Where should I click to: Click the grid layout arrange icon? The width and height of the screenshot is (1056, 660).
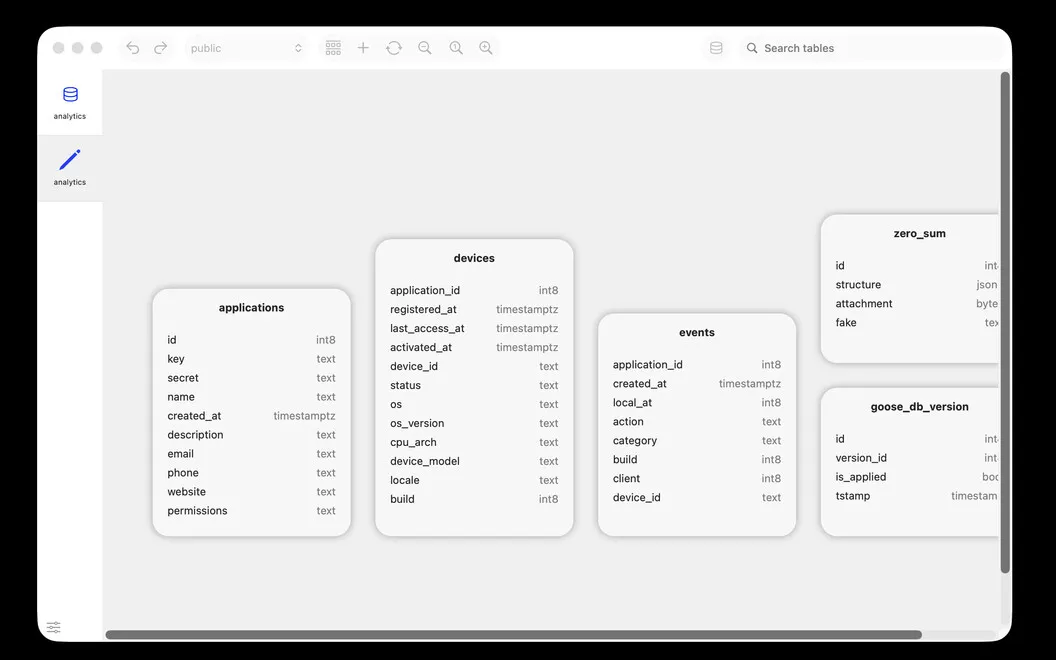point(333,48)
